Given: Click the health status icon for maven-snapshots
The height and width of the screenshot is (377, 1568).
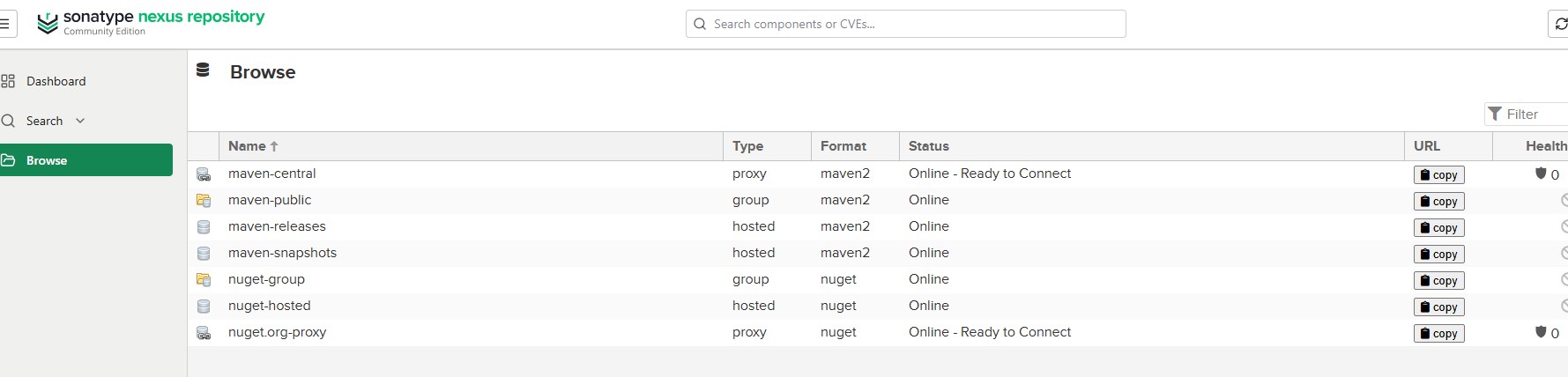Looking at the screenshot, I should (x=1564, y=254).
